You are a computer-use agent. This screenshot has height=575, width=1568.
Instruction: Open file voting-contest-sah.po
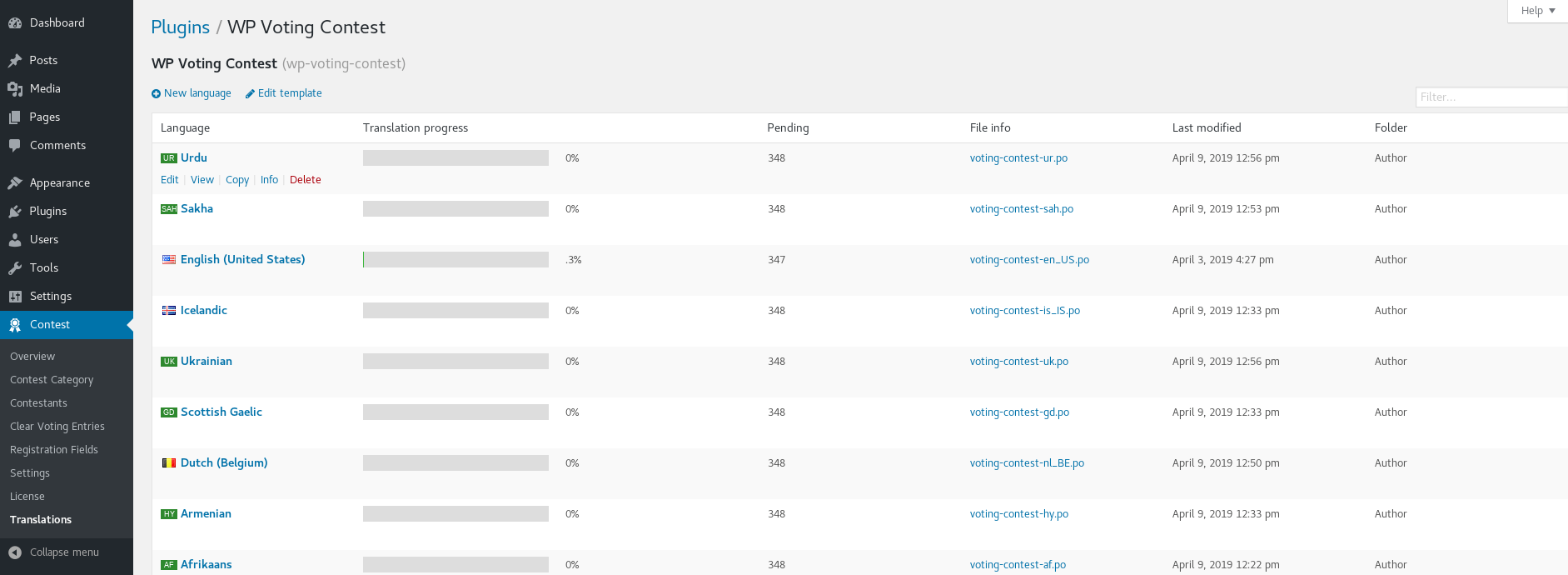1022,209
